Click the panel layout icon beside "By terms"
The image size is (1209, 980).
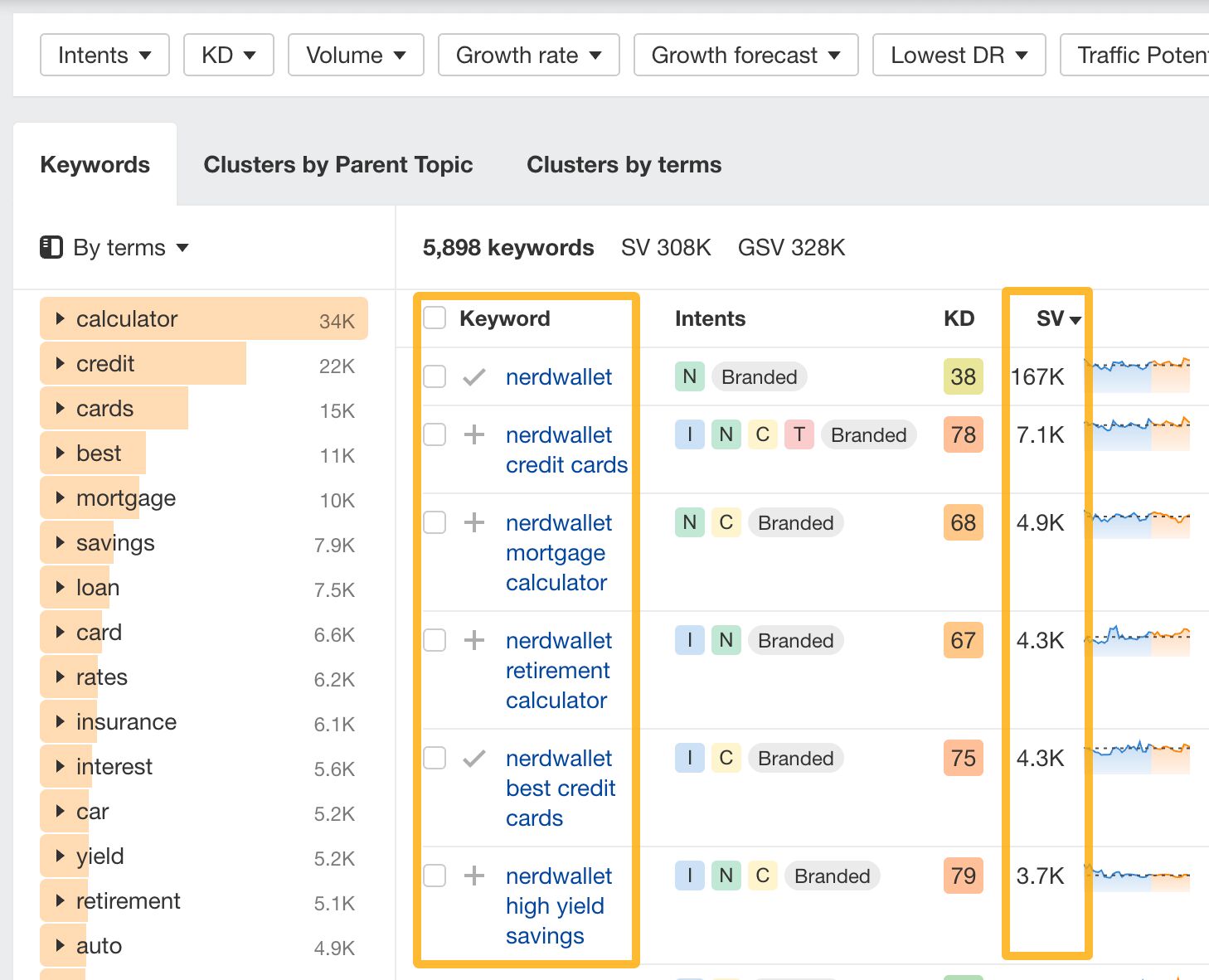pyautogui.click(x=51, y=246)
